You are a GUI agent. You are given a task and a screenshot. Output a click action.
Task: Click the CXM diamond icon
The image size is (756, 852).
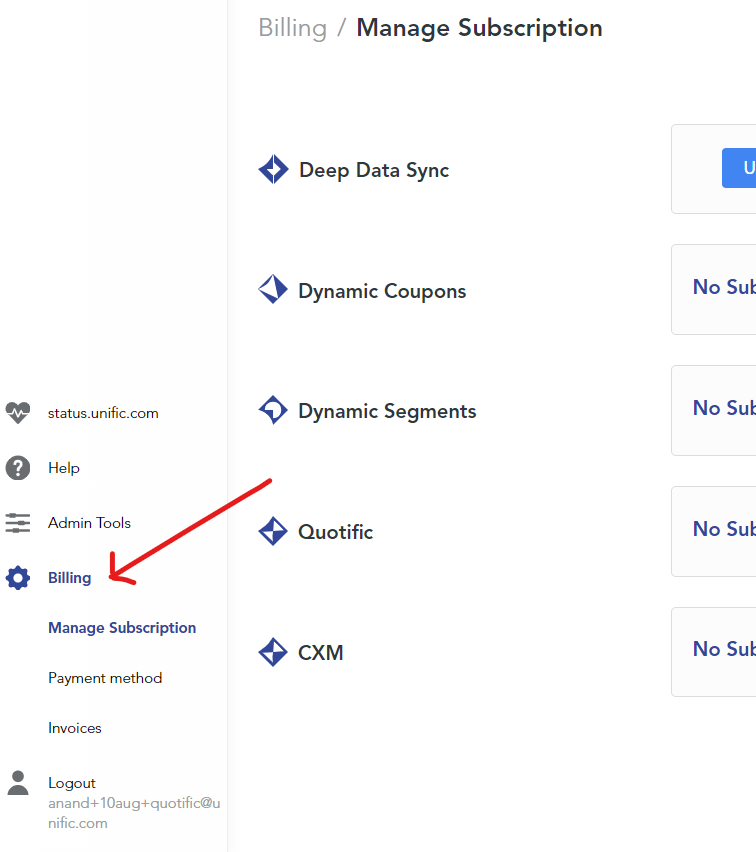273,652
